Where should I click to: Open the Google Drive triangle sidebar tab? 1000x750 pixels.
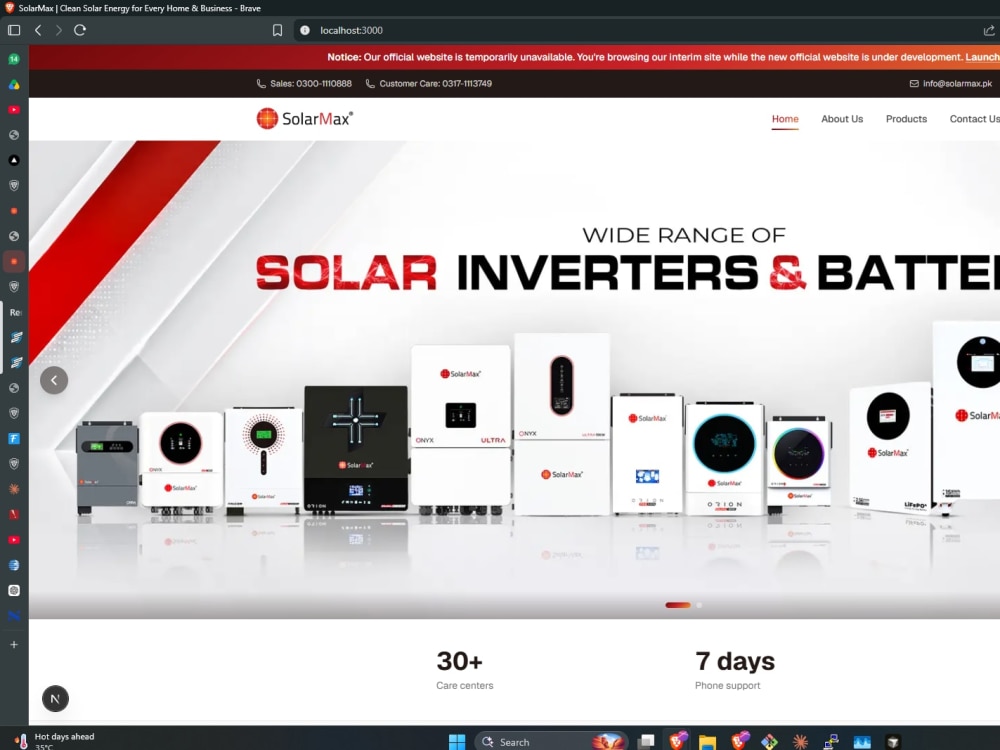pyautogui.click(x=14, y=84)
